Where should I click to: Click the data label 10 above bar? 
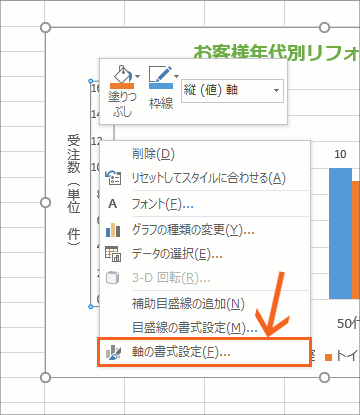click(340, 154)
